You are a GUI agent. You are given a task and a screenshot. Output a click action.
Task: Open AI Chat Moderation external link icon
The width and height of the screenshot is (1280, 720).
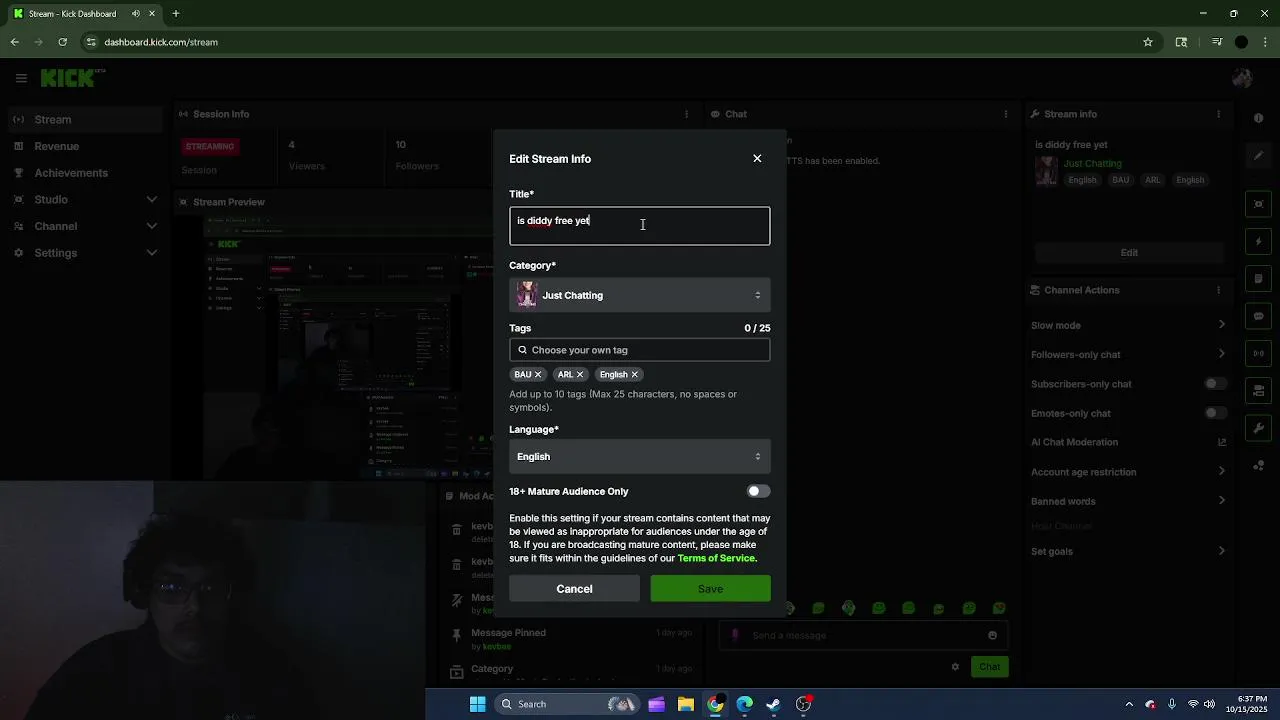point(1221,442)
